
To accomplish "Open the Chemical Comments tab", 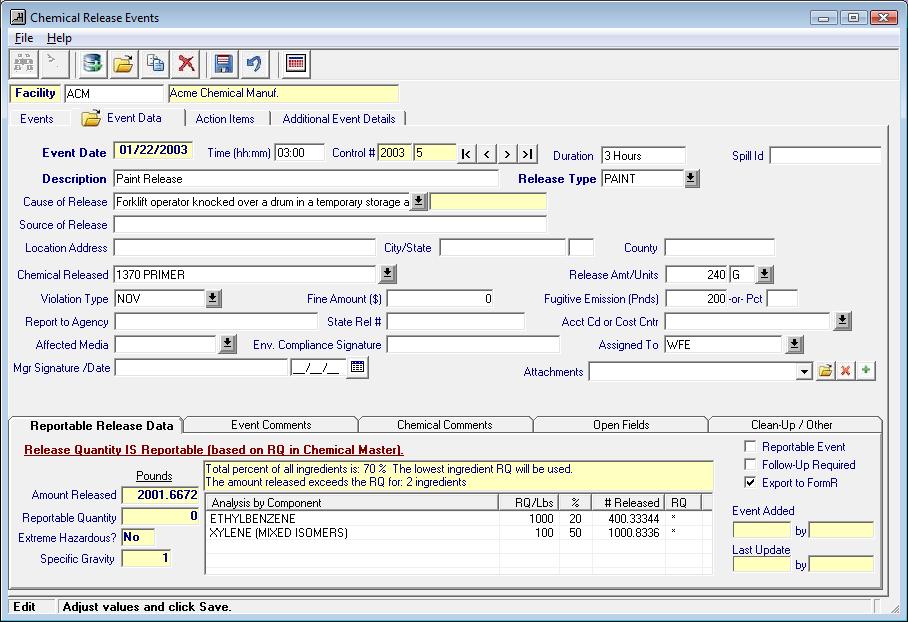I will click(445, 425).
